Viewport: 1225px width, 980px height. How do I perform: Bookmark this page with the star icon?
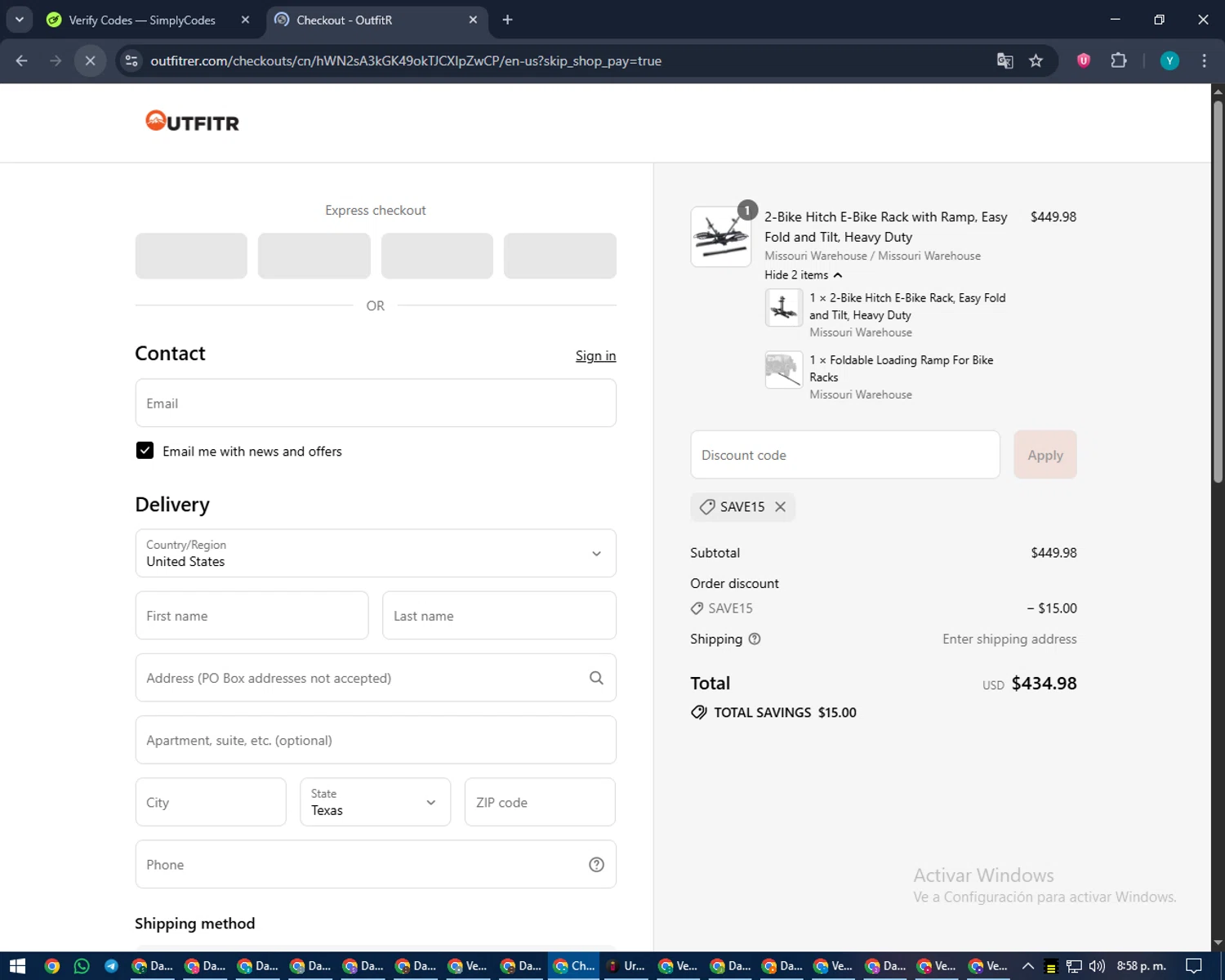pyautogui.click(x=1036, y=60)
